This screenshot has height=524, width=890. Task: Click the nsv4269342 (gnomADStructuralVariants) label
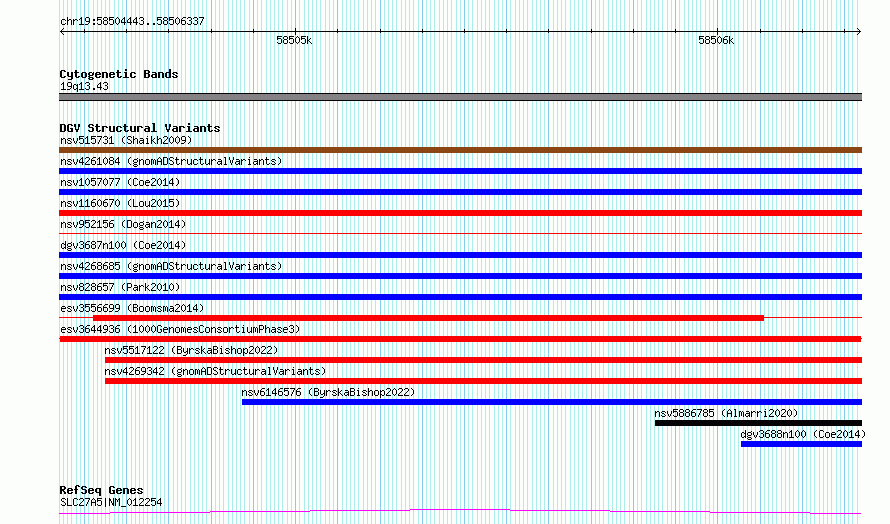tap(215, 371)
